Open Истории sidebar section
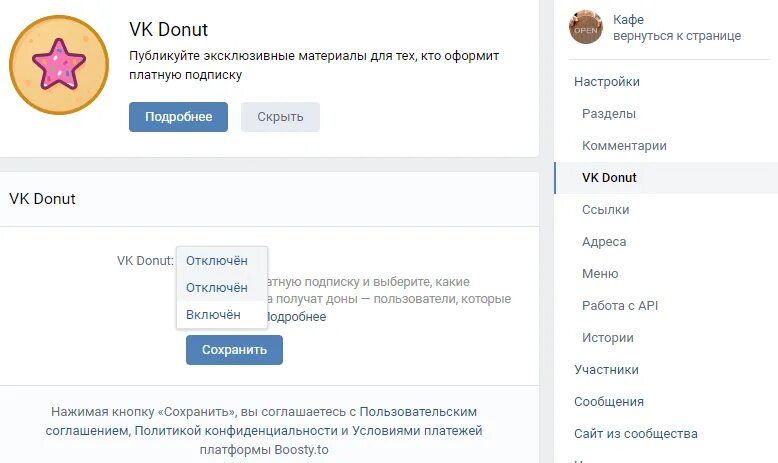 click(608, 338)
